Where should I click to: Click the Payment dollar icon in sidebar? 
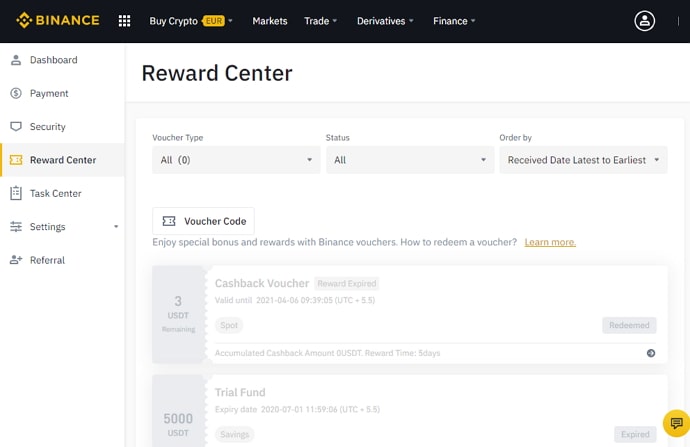pos(16,93)
